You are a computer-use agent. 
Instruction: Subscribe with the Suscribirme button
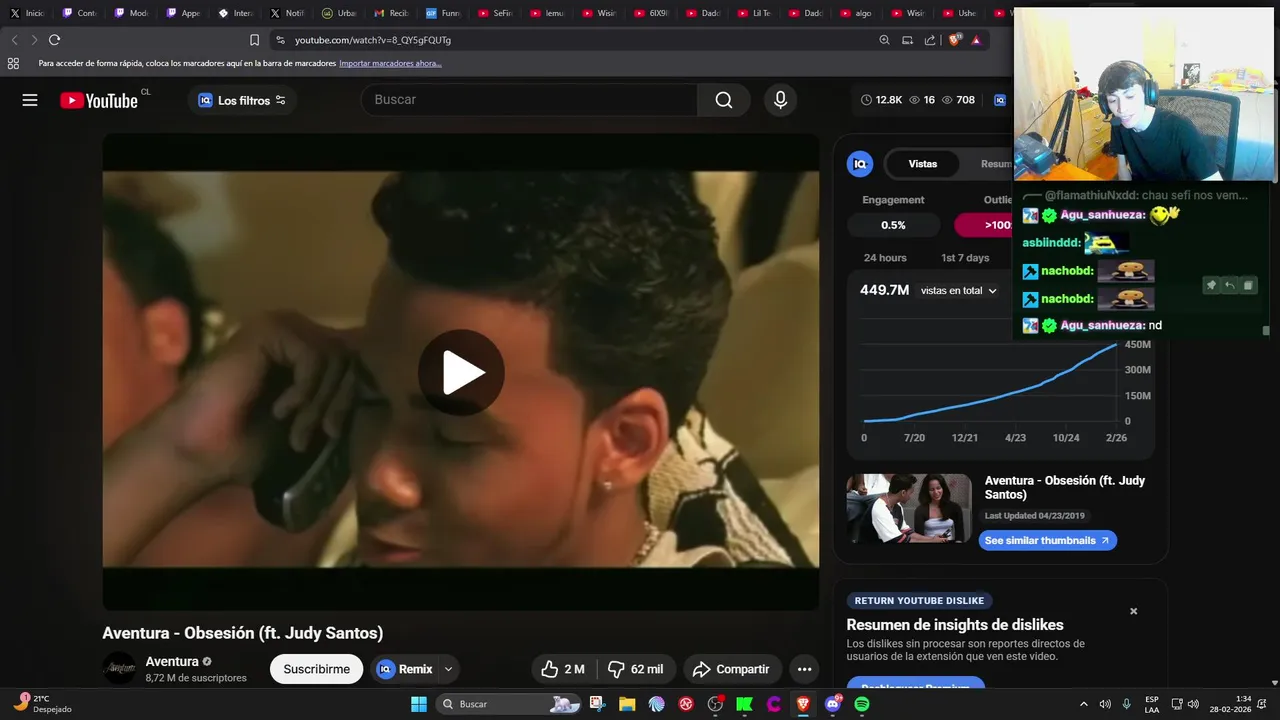tap(316, 669)
